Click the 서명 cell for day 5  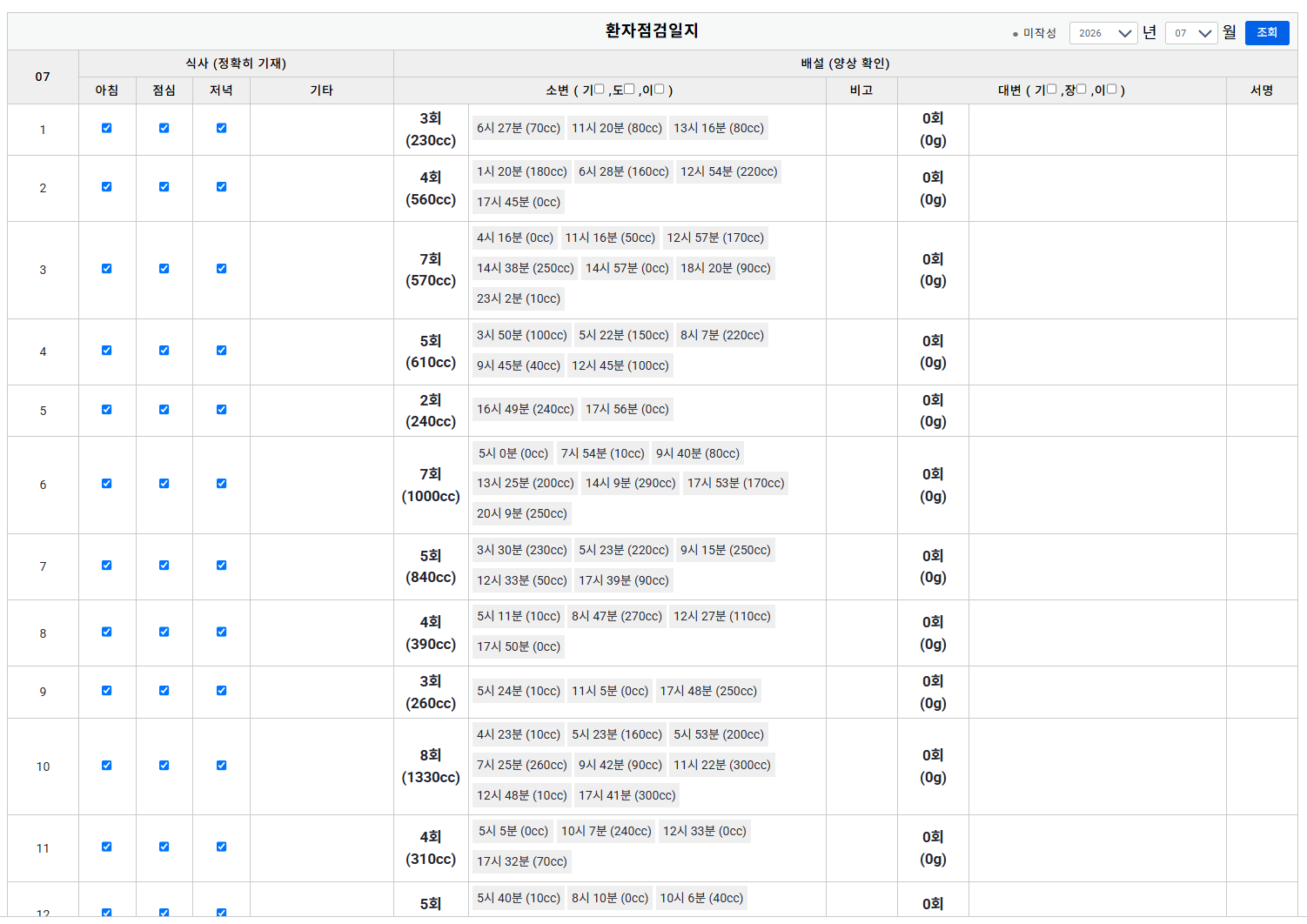click(x=1262, y=411)
